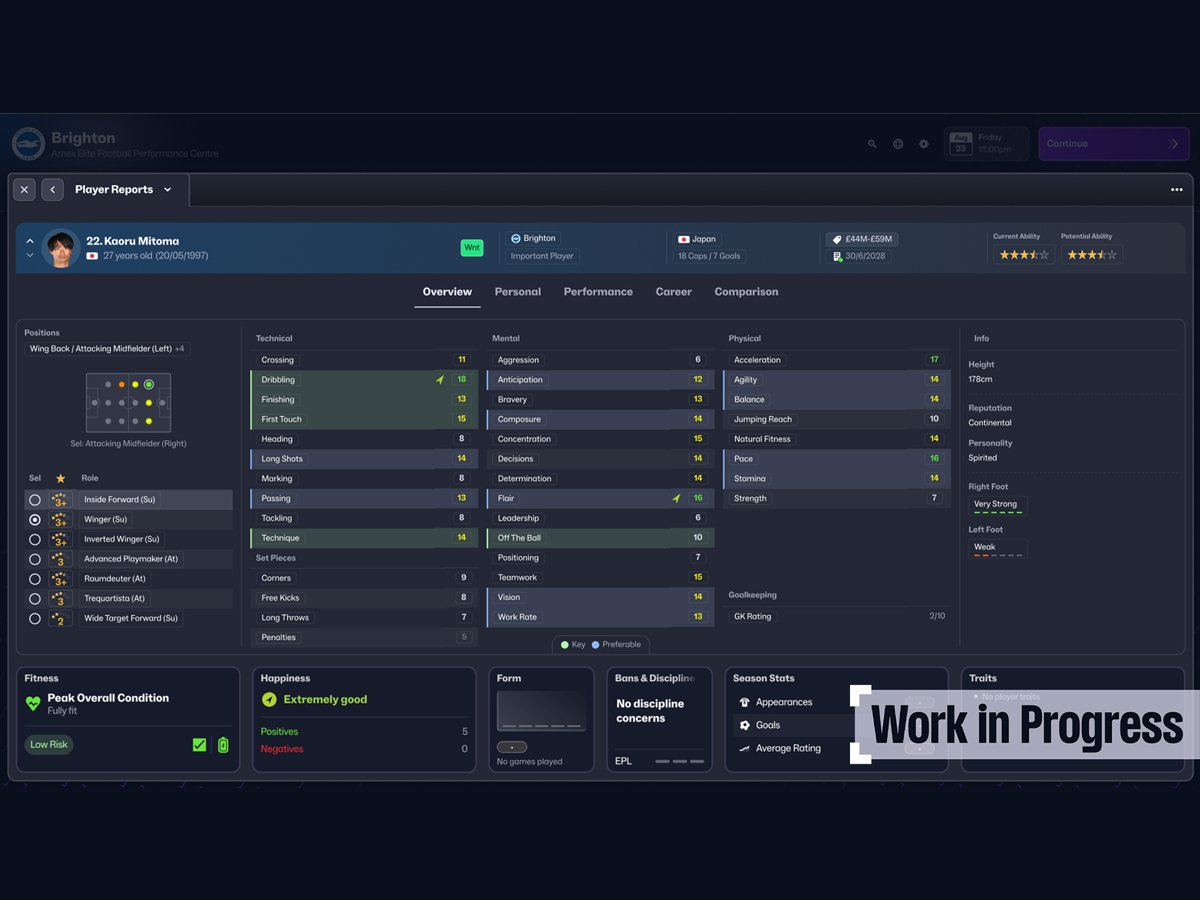Click the Dribbling improvement arrow icon
The image size is (1200, 900).
point(439,380)
